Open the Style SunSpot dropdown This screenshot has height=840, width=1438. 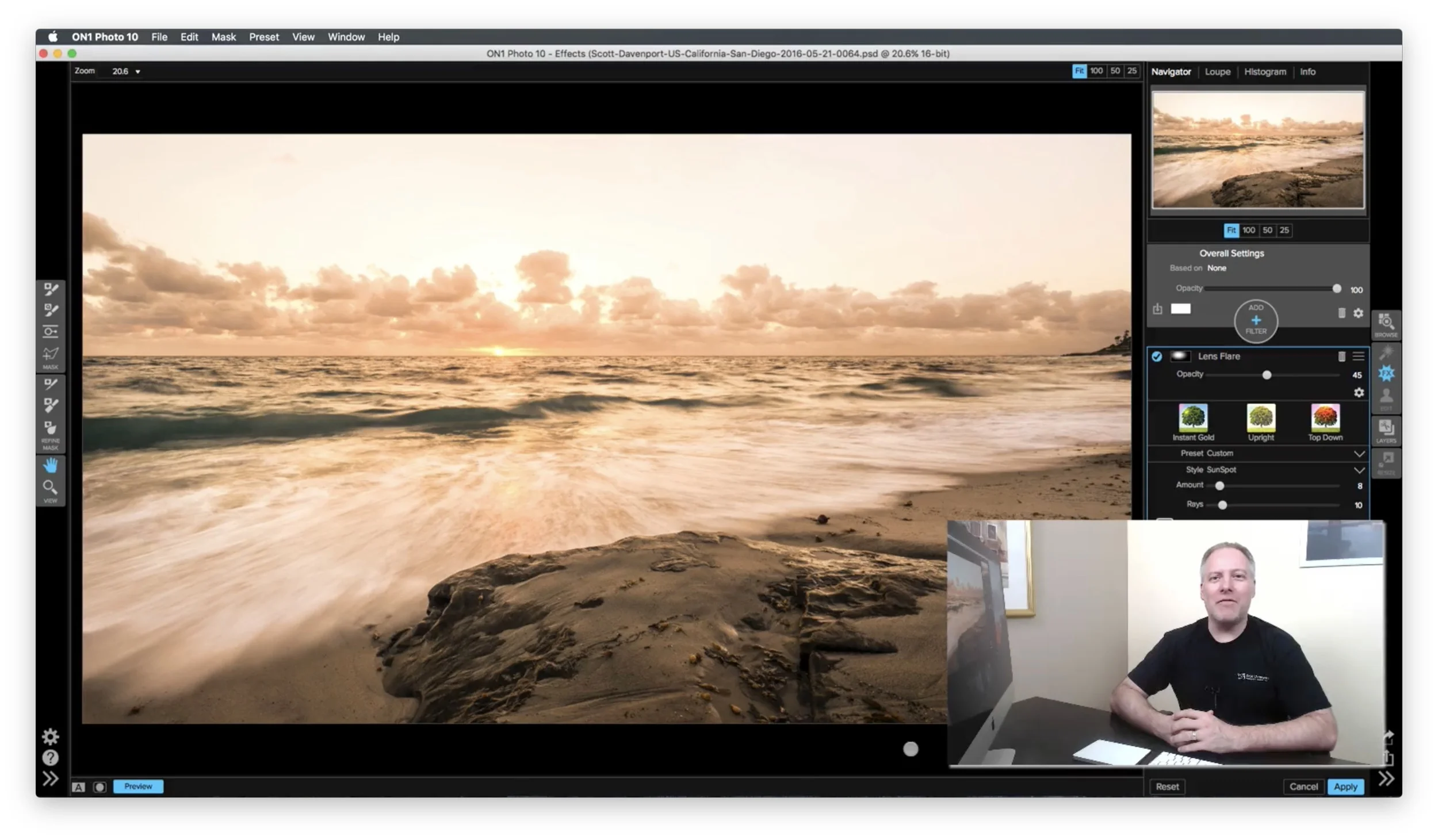[x=1359, y=470]
